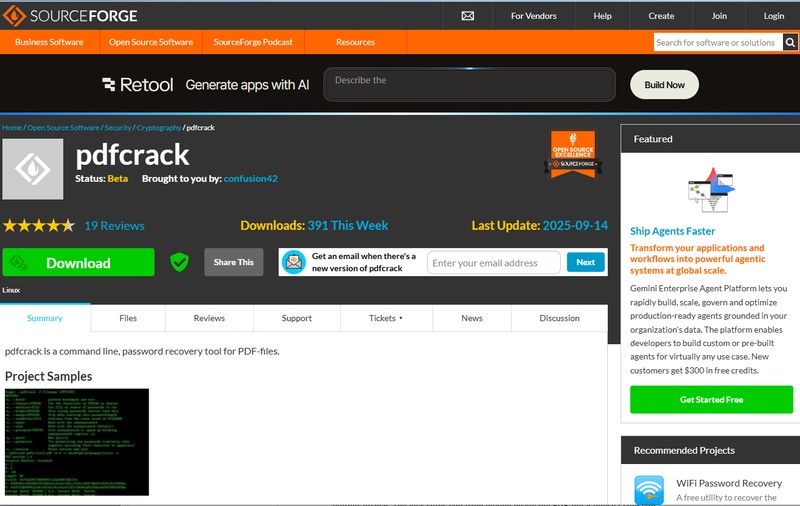
Task: Open Business Software menu
Action: point(49,42)
